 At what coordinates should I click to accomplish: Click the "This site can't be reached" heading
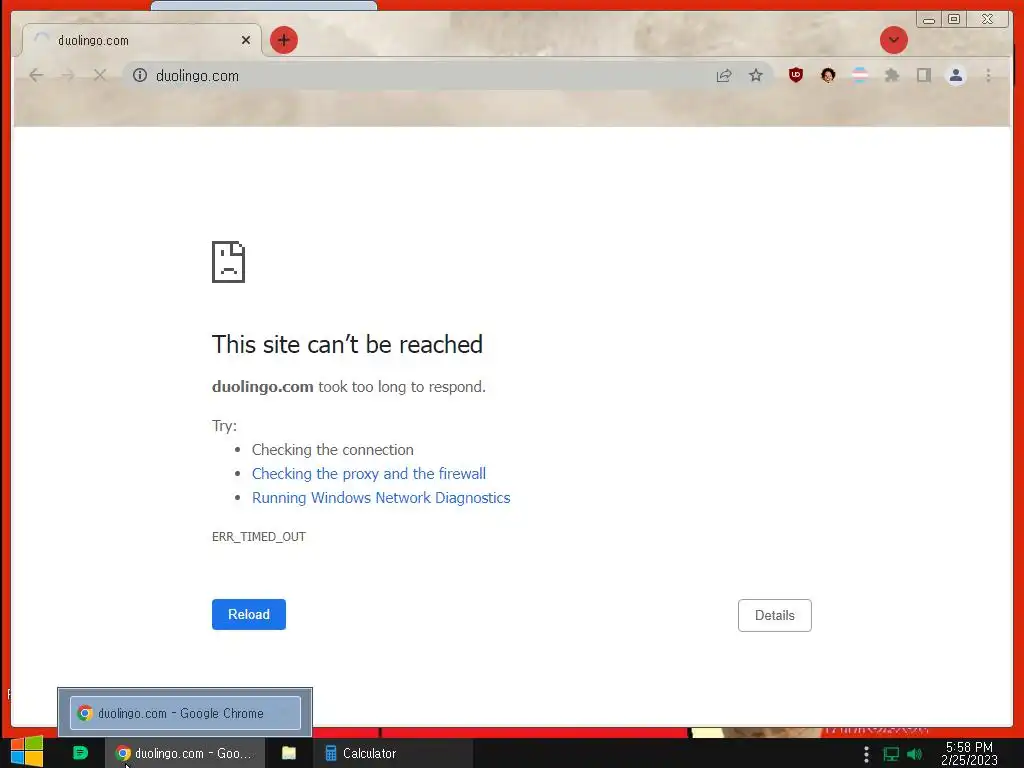point(347,344)
